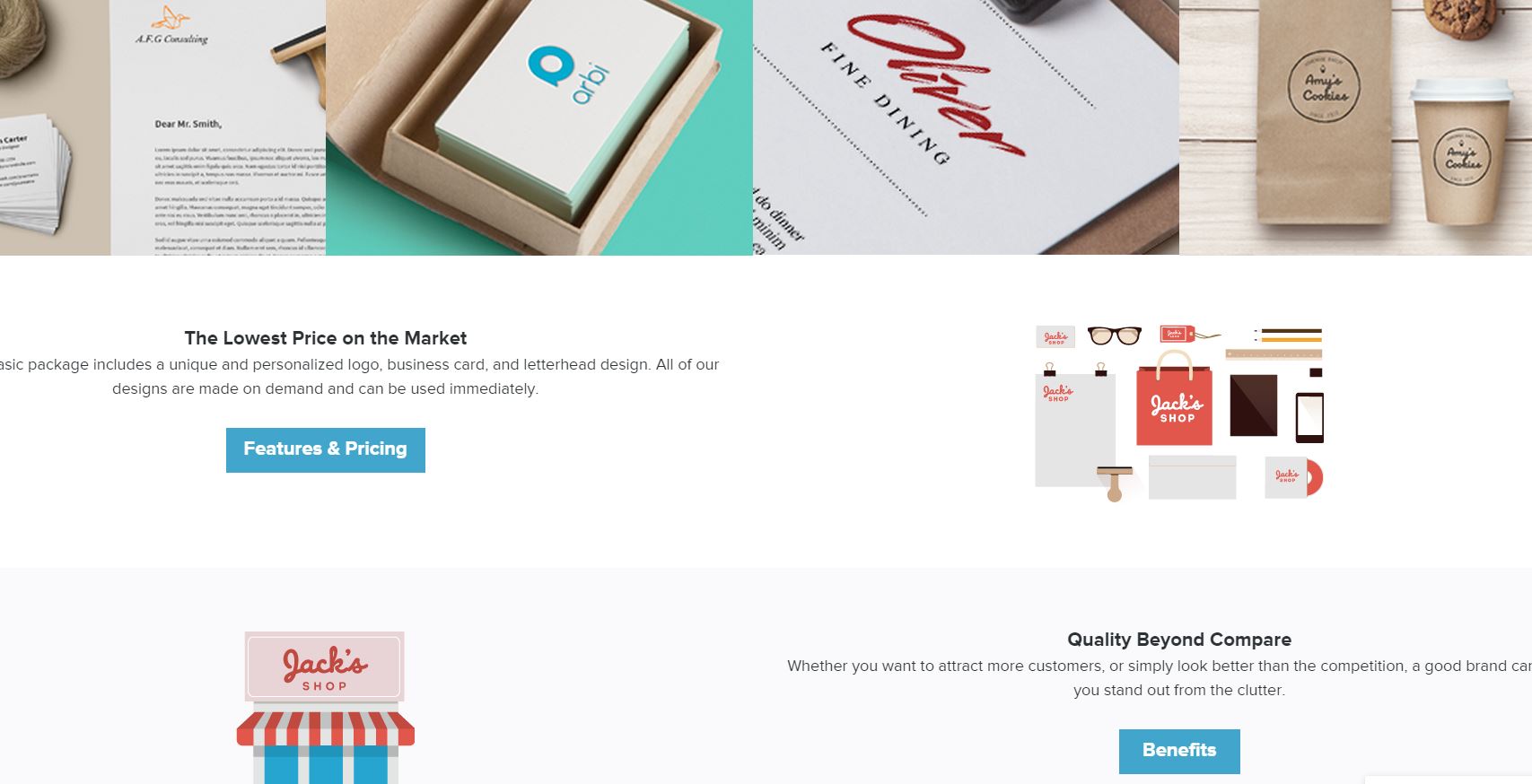Viewport: 1532px width, 784px height.
Task: Click the red Jack's Shop shopping bag icon
Action: [1174, 398]
